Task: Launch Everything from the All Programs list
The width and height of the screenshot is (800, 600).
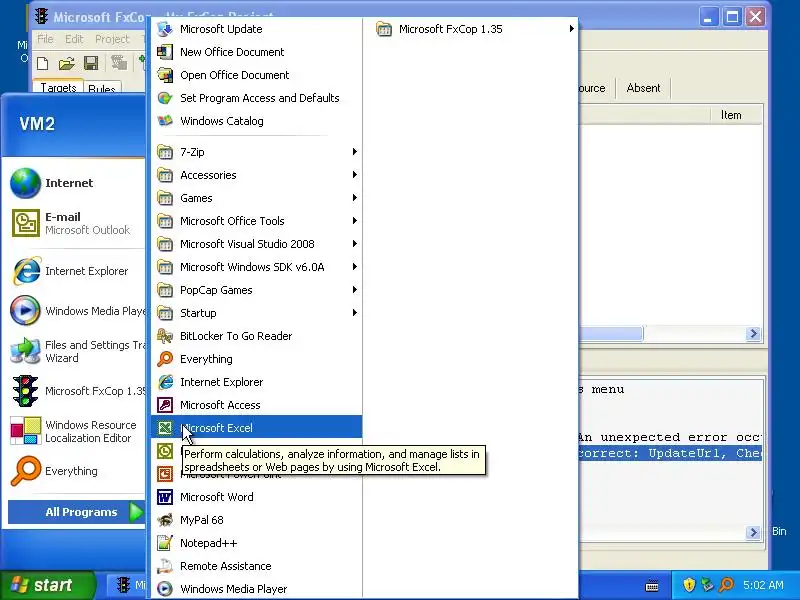Action: point(256,359)
